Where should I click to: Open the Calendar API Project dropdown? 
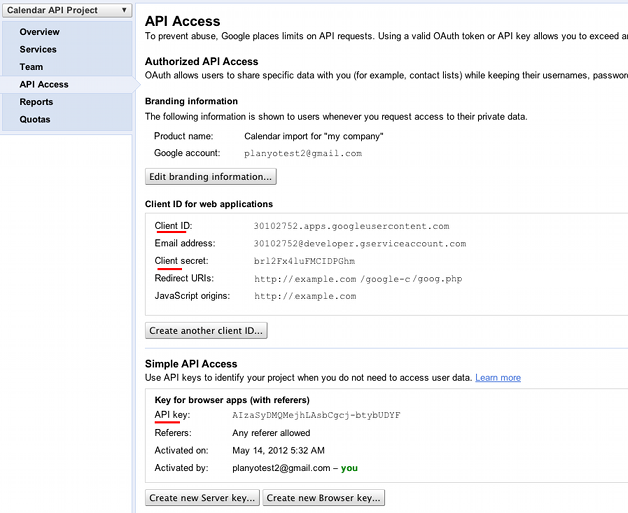tap(67, 10)
